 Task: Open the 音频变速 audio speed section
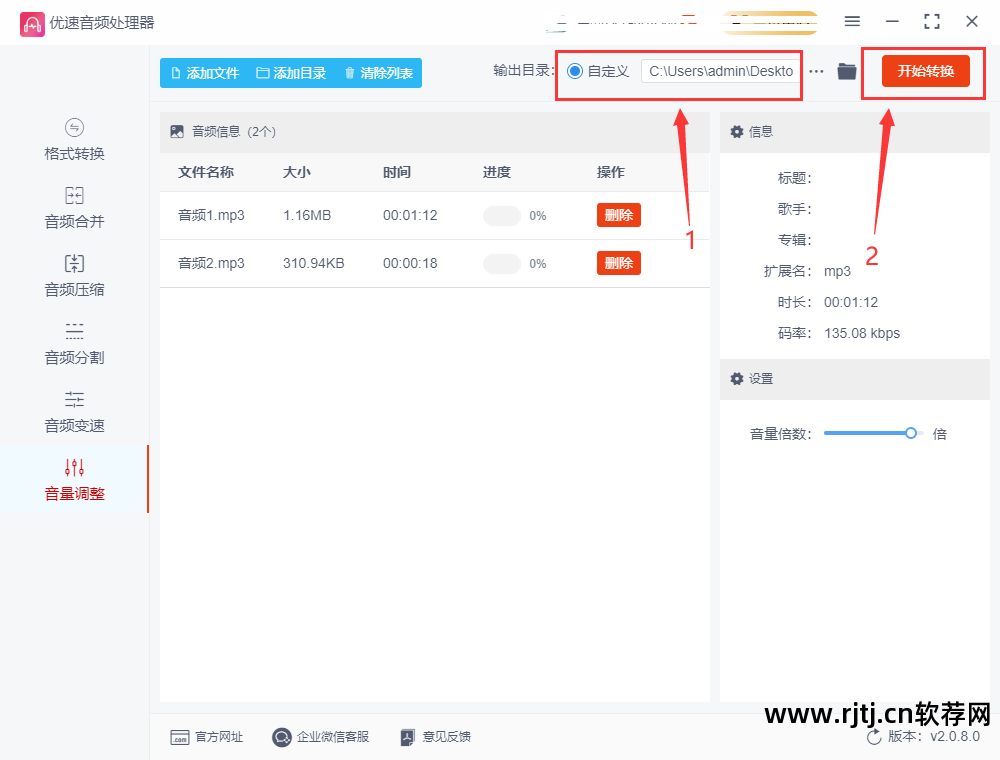[74, 413]
